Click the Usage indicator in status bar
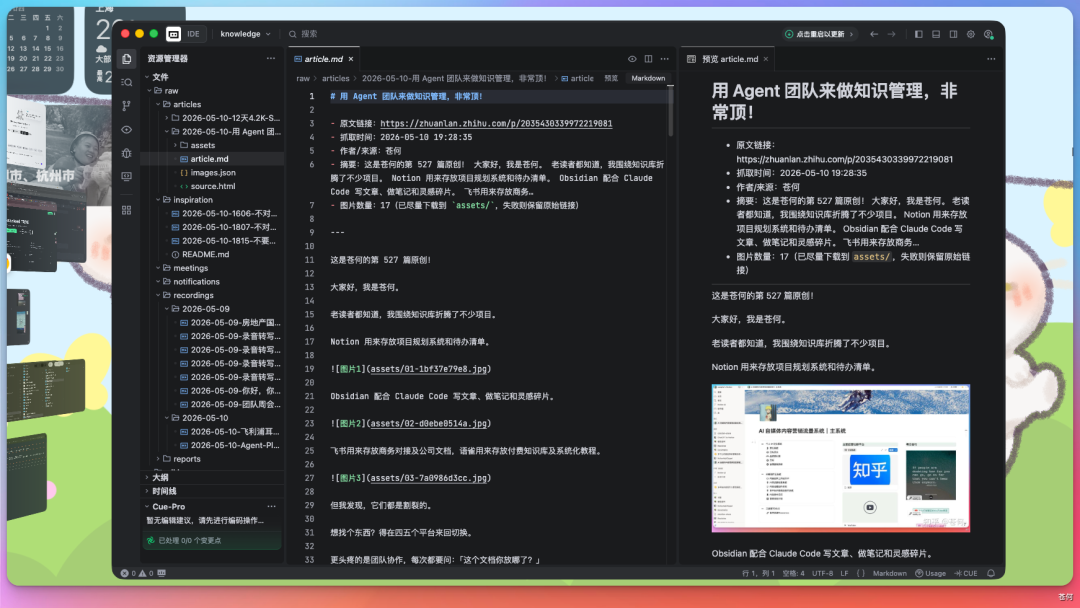Image resolution: width=1080 pixels, height=608 pixels. [931, 573]
